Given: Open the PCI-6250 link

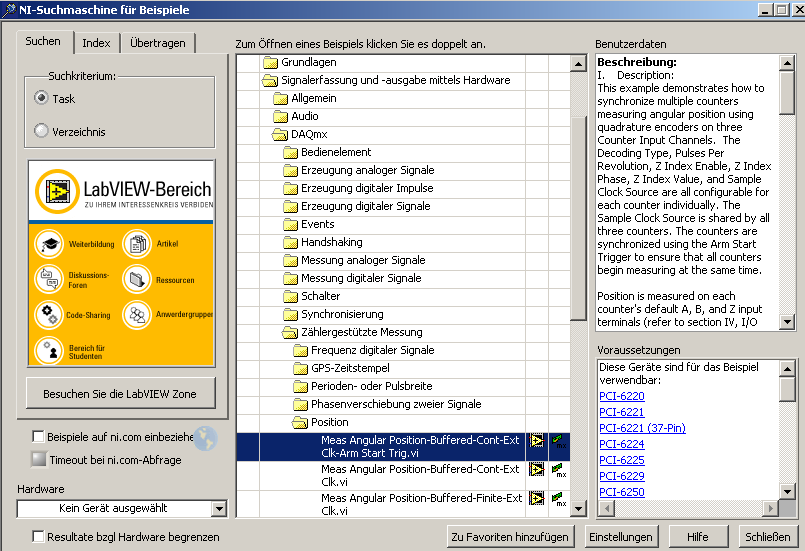Looking at the screenshot, I should [622, 492].
